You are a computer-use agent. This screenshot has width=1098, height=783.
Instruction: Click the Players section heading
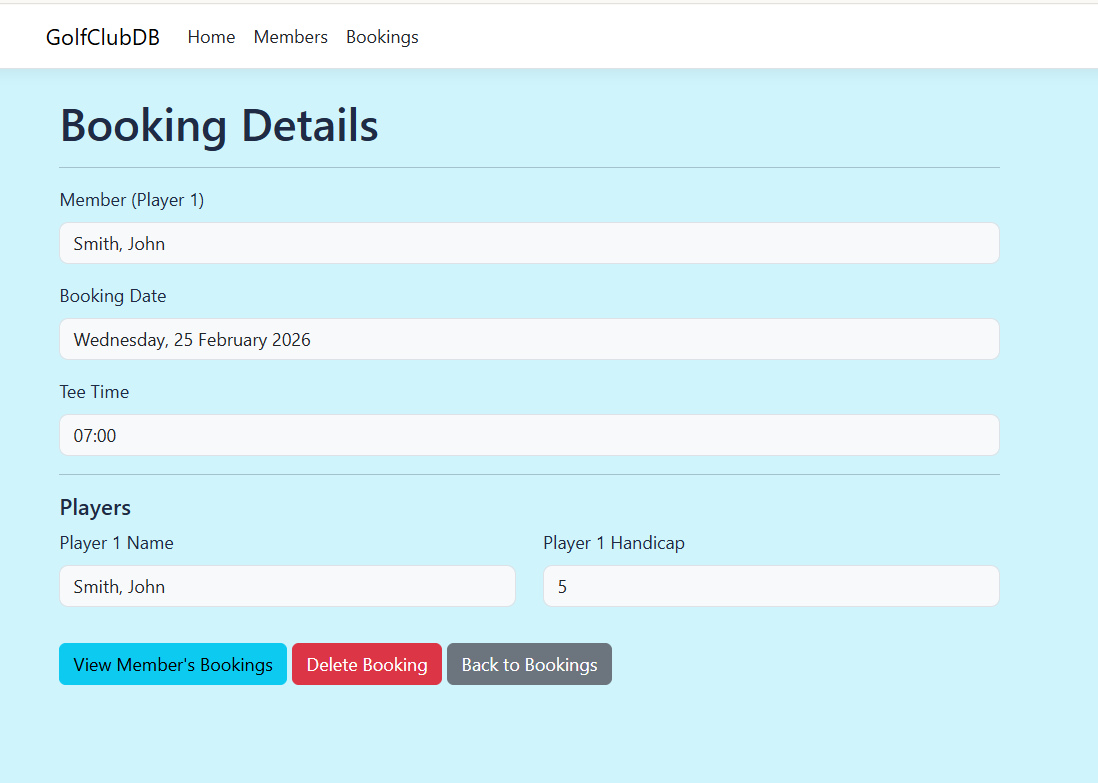point(95,507)
